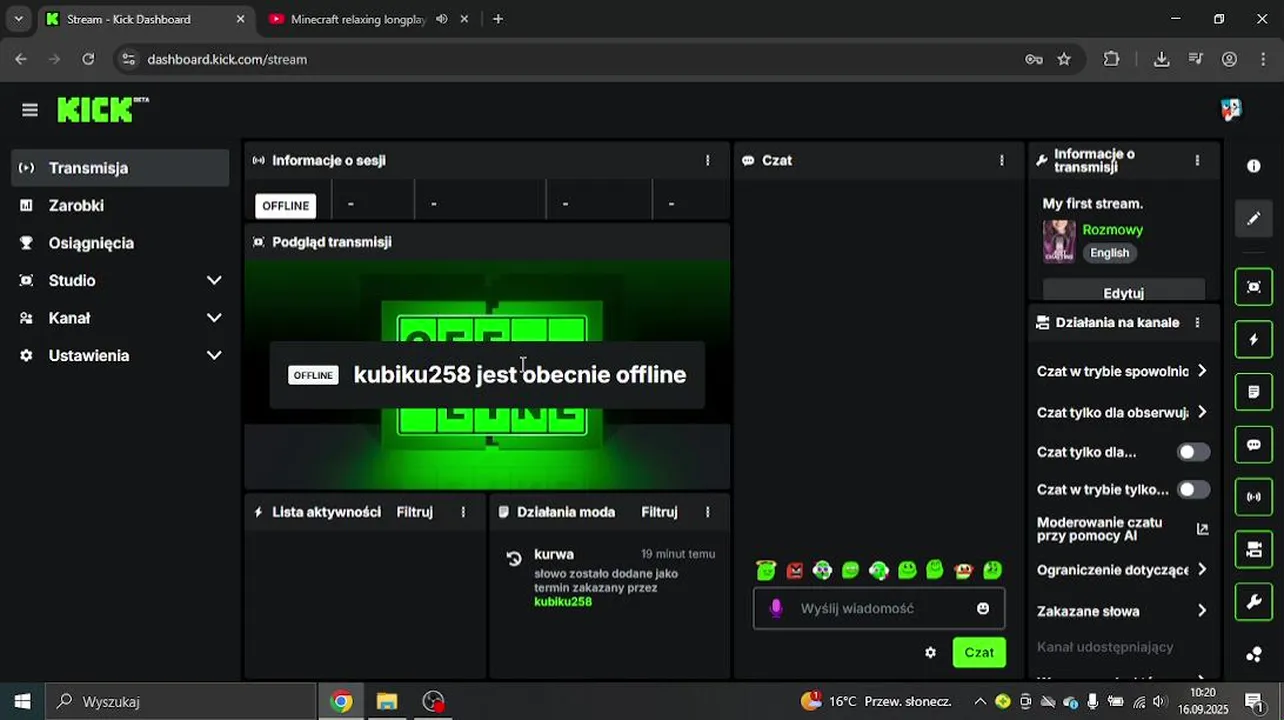This screenshot has height=720, width=1284.
Task: Click the purple microphone icon in chat input
Action: pyautogui.click(x=775, y=608)
